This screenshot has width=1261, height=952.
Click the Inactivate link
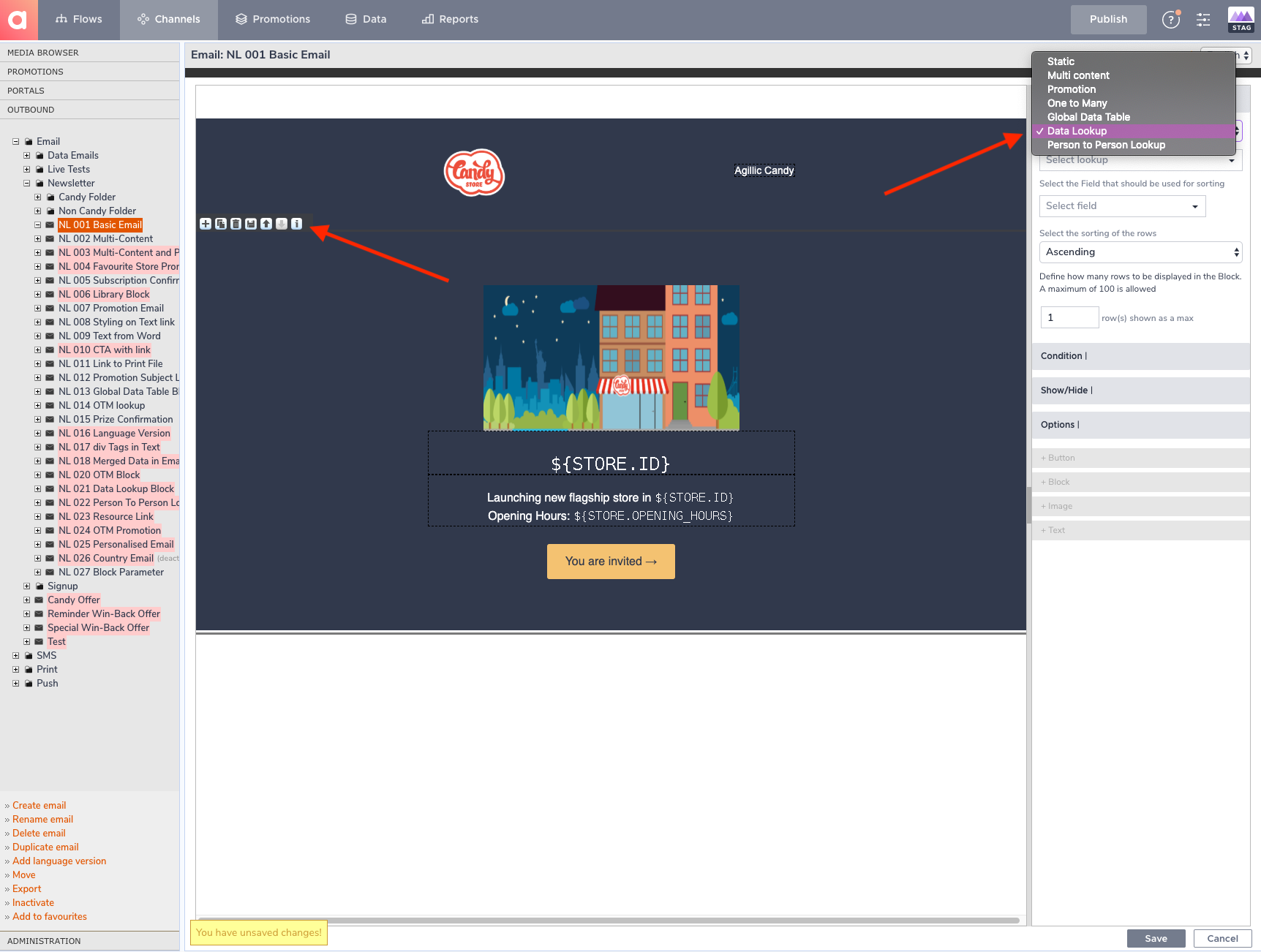pyautogui.click(x=33, y=903)
